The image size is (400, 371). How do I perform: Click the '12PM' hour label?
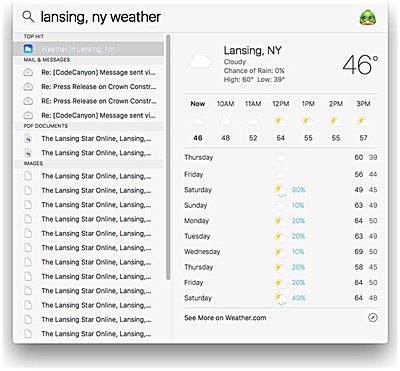point(280,104)
